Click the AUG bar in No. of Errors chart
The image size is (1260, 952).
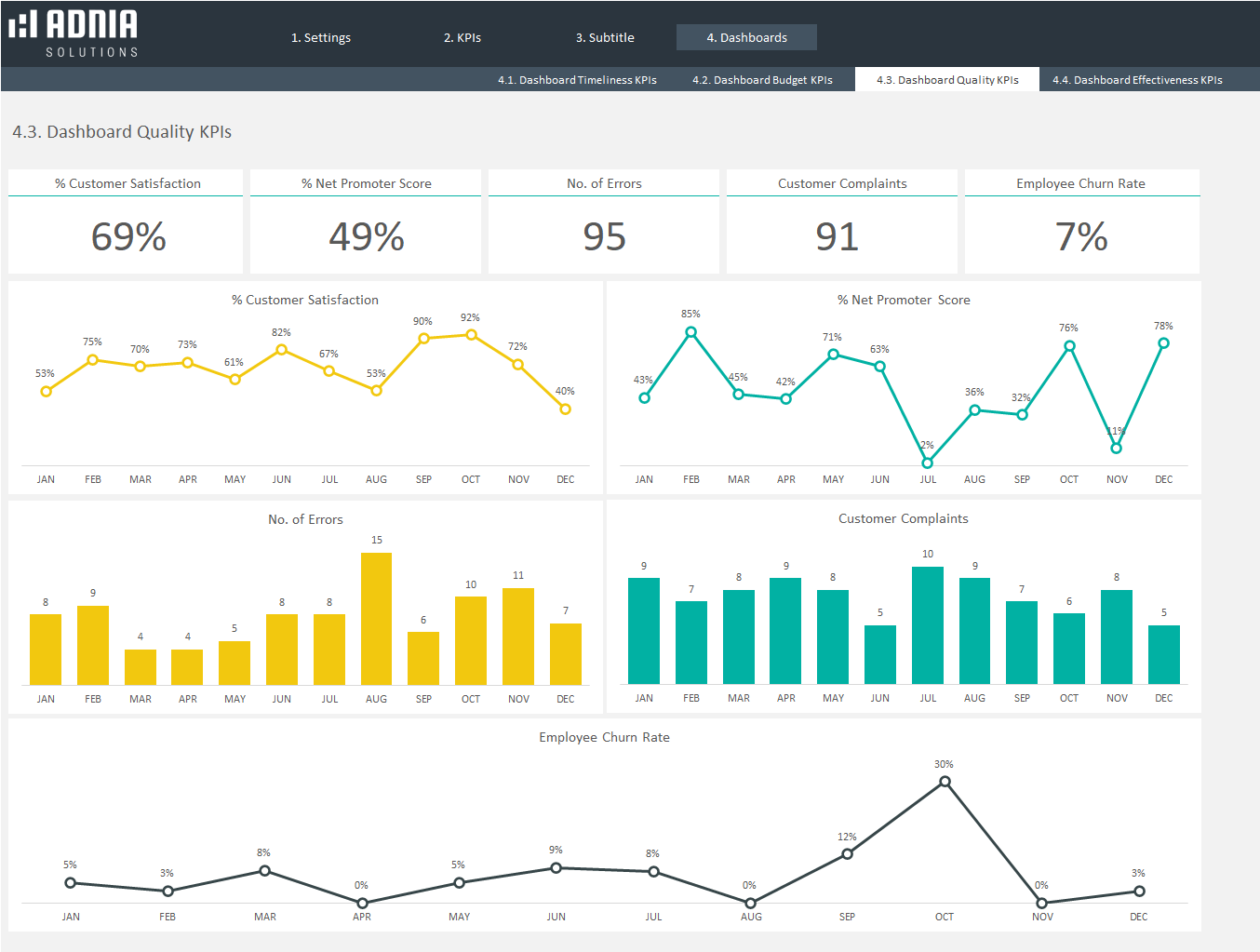(376, 619)
